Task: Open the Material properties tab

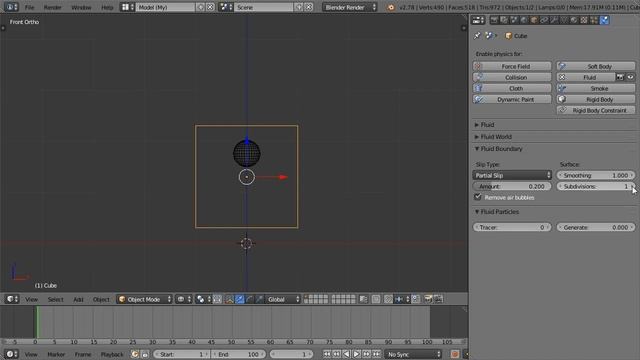Action: pyautogui.click(x=574, y=20)
